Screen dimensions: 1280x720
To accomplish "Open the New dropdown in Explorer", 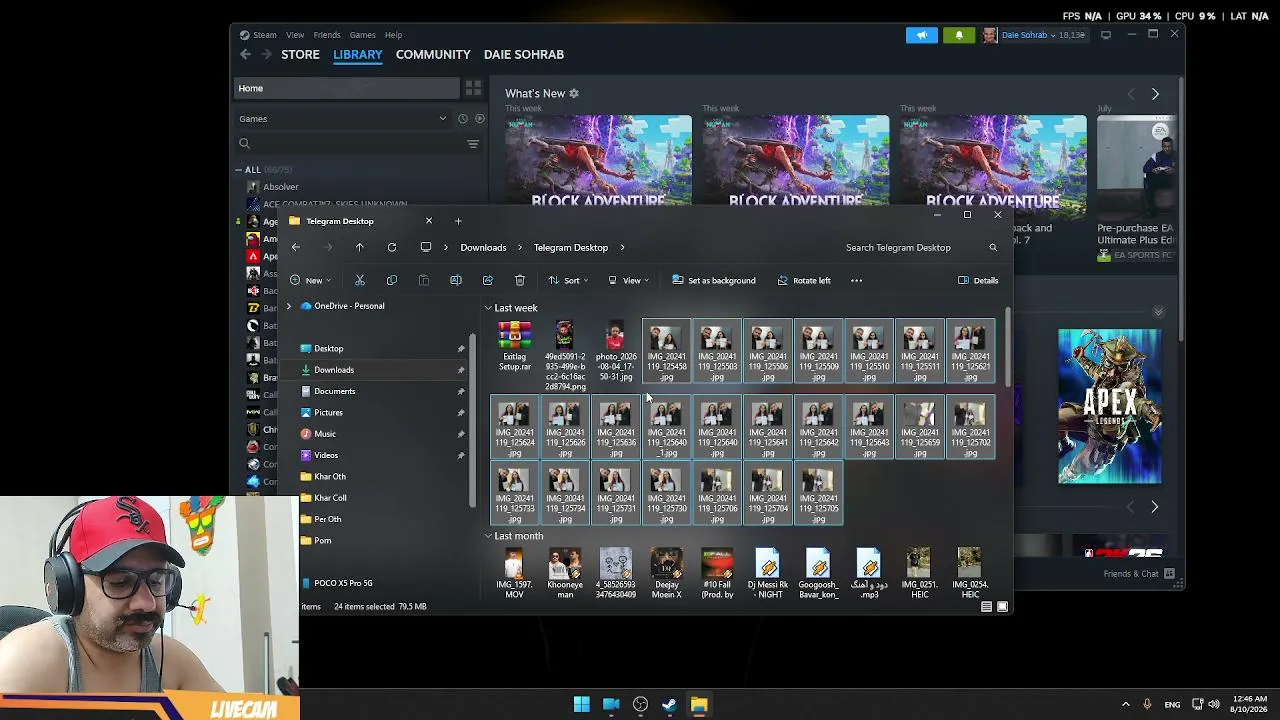I will tap(310, 280).
